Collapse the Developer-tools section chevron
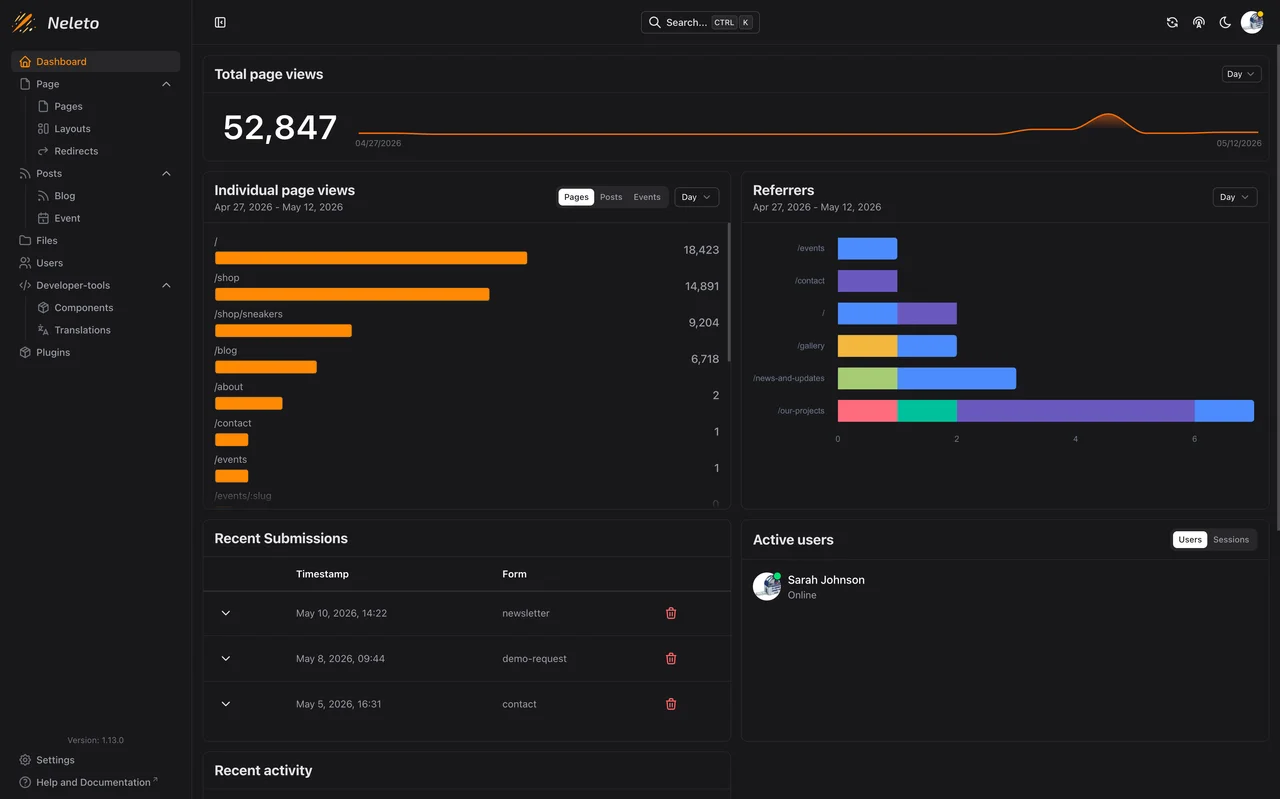 pyautogui.click(x=166, y=285)
